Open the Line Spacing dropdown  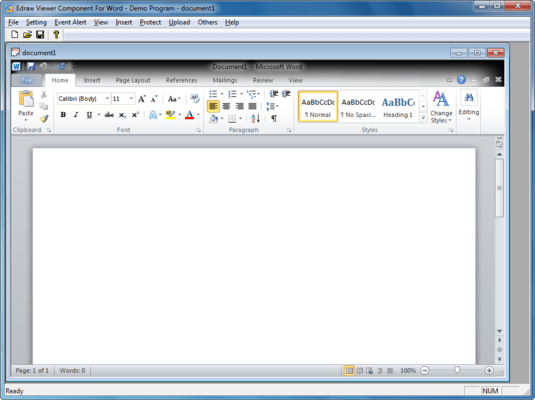[x=272, y=106]
